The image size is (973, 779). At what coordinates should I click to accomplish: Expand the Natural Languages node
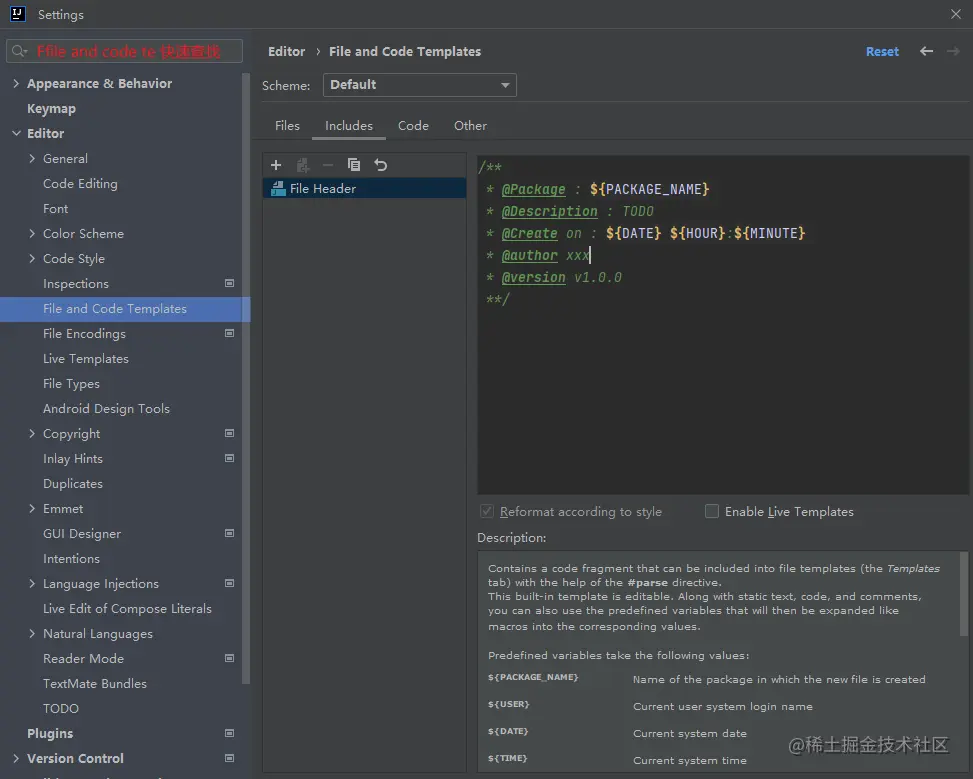[32, 633]
